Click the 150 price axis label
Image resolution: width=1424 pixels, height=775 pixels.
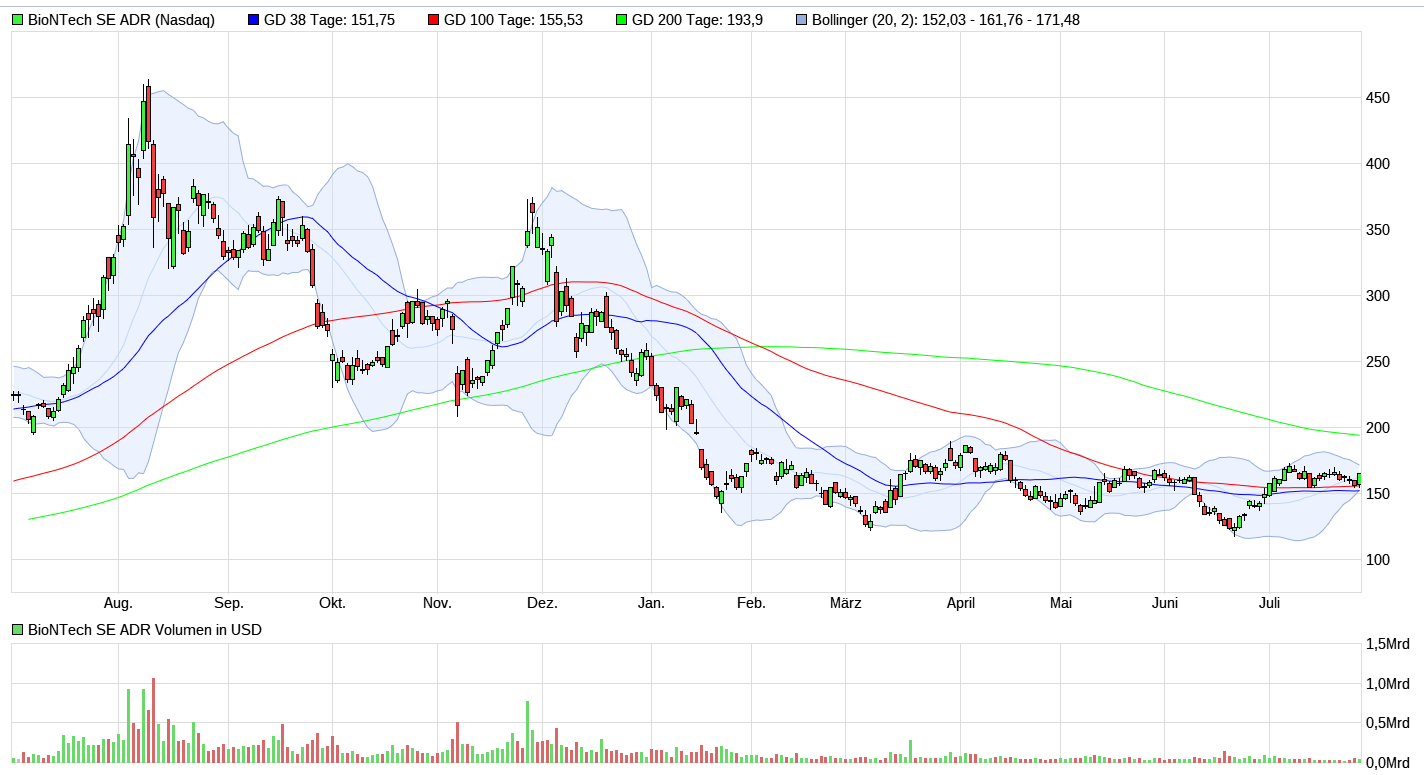coord(1378,494)
